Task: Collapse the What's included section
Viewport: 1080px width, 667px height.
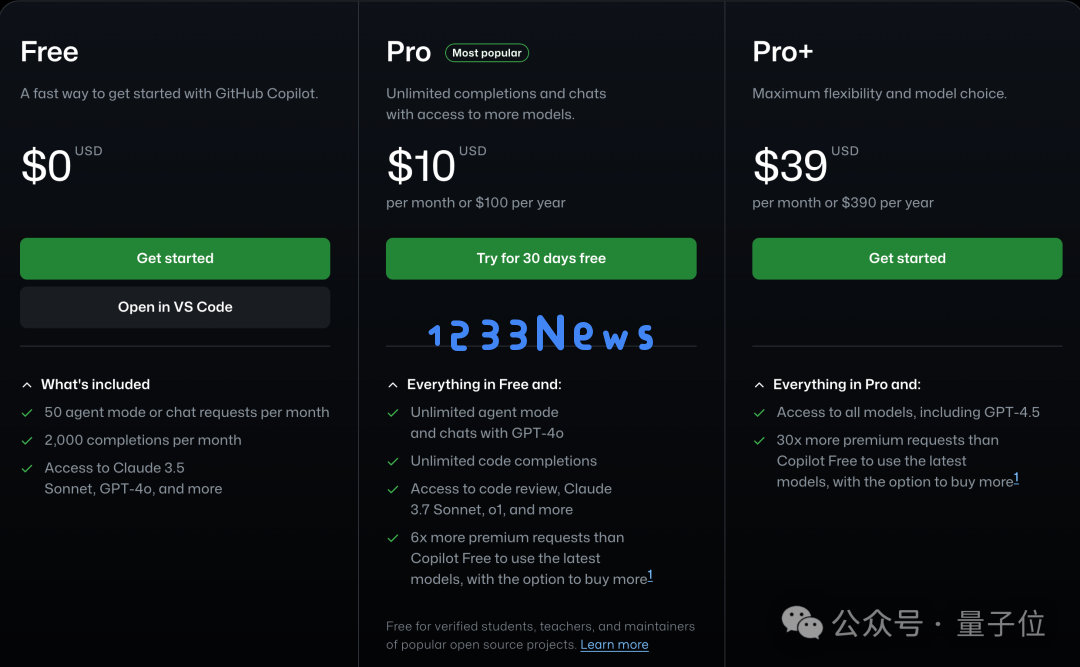Action: click(x=27, y=385)
